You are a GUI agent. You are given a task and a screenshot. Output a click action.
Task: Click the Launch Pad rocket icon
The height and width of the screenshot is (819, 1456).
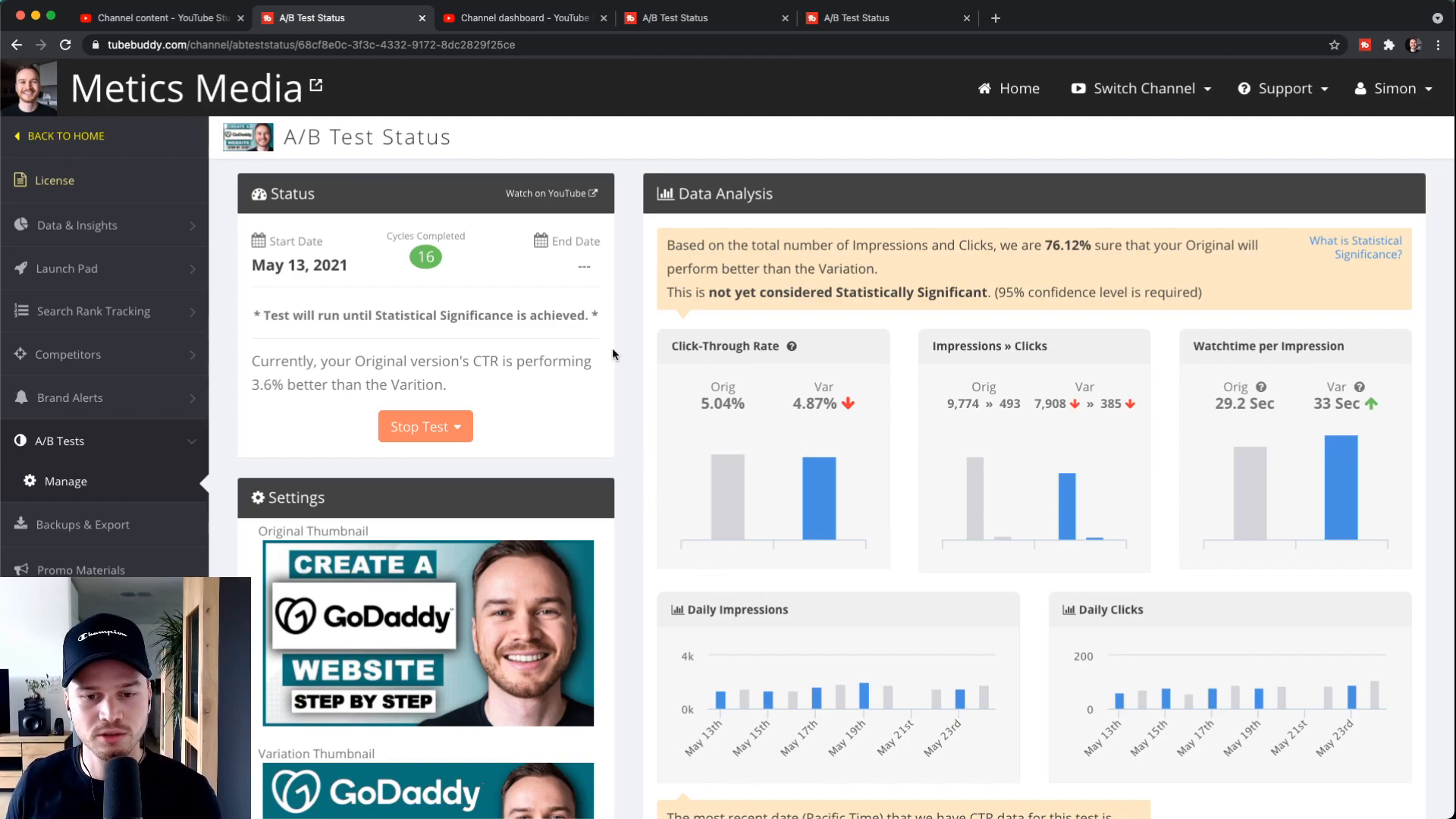coord(21,268)
